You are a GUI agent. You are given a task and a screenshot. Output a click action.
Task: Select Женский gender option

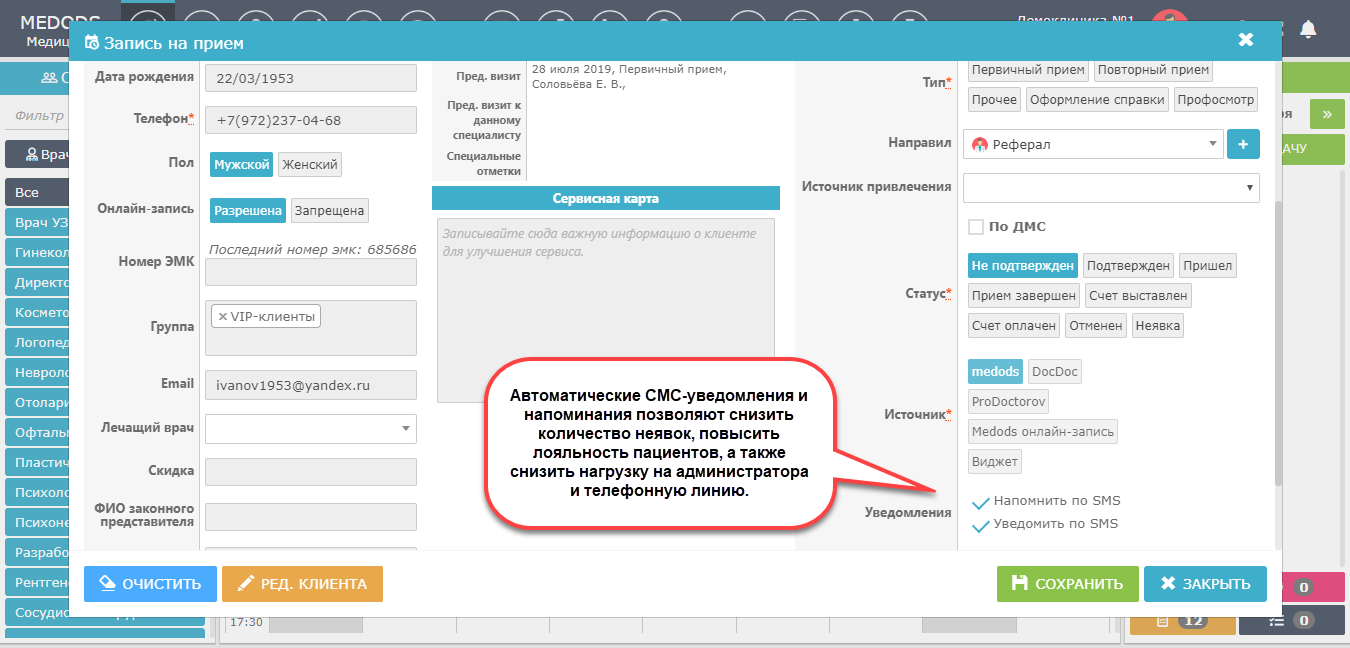click(x=309, y=165)
